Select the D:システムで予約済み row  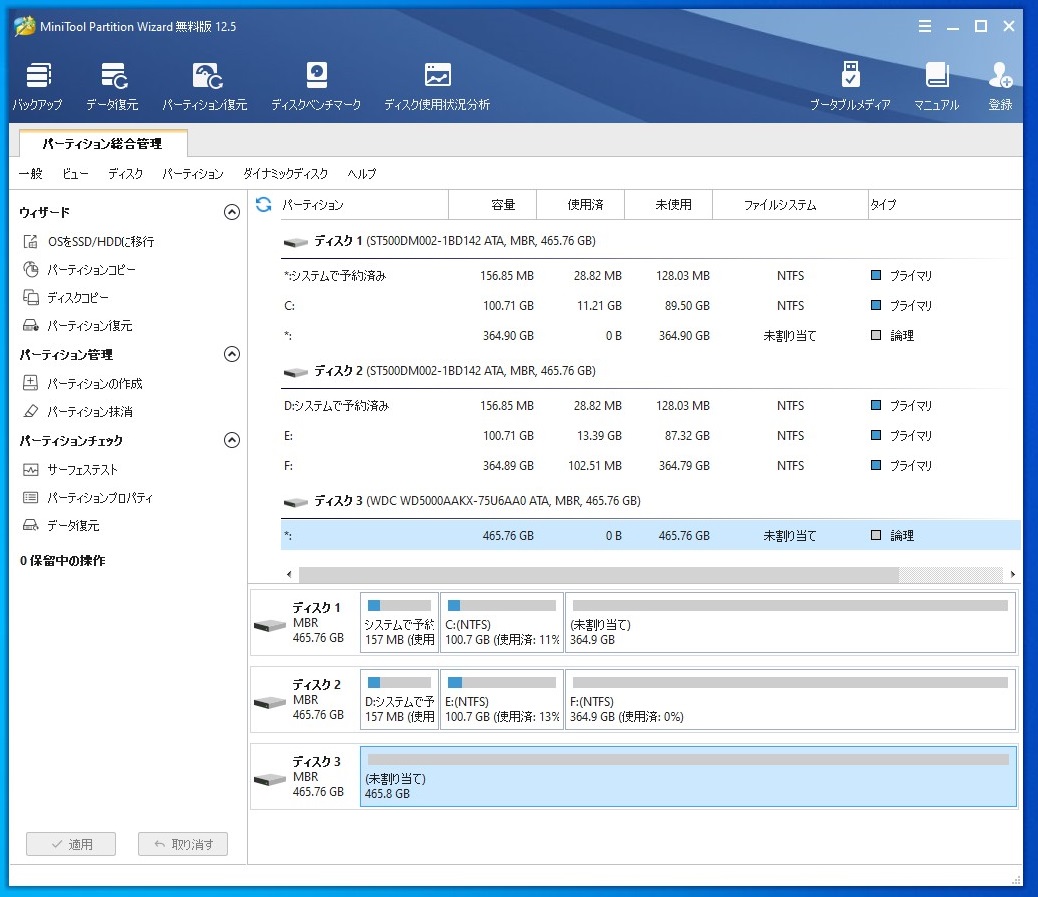[650, 406]
